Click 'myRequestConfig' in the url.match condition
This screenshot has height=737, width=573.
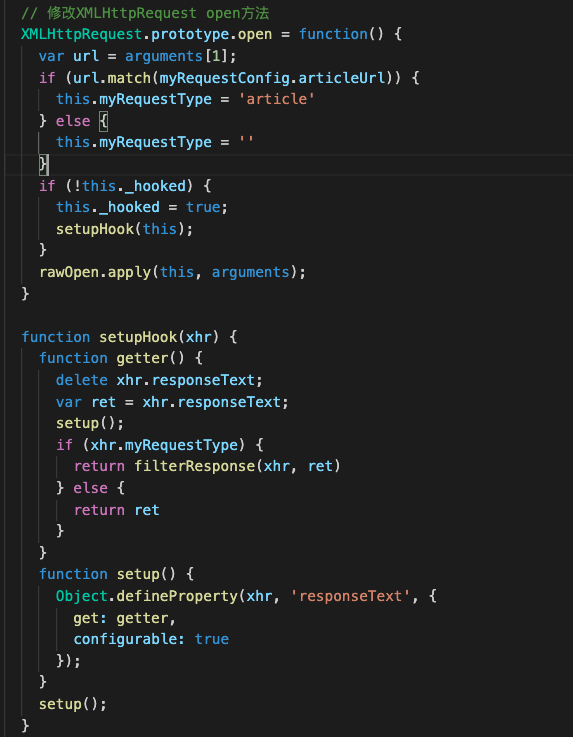pyautogui.click(x=224, y=78)
